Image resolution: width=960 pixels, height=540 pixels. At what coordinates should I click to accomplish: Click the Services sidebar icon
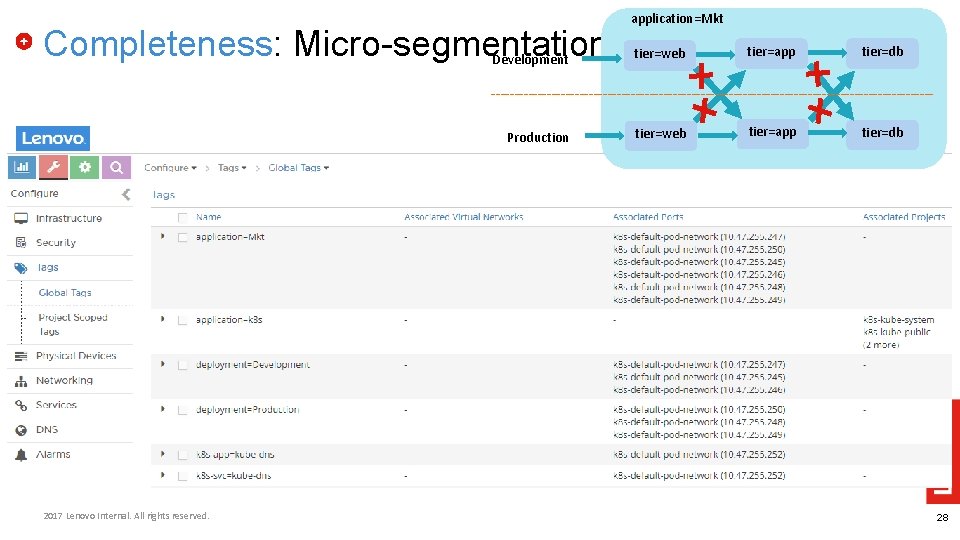(x=21, y=405)
